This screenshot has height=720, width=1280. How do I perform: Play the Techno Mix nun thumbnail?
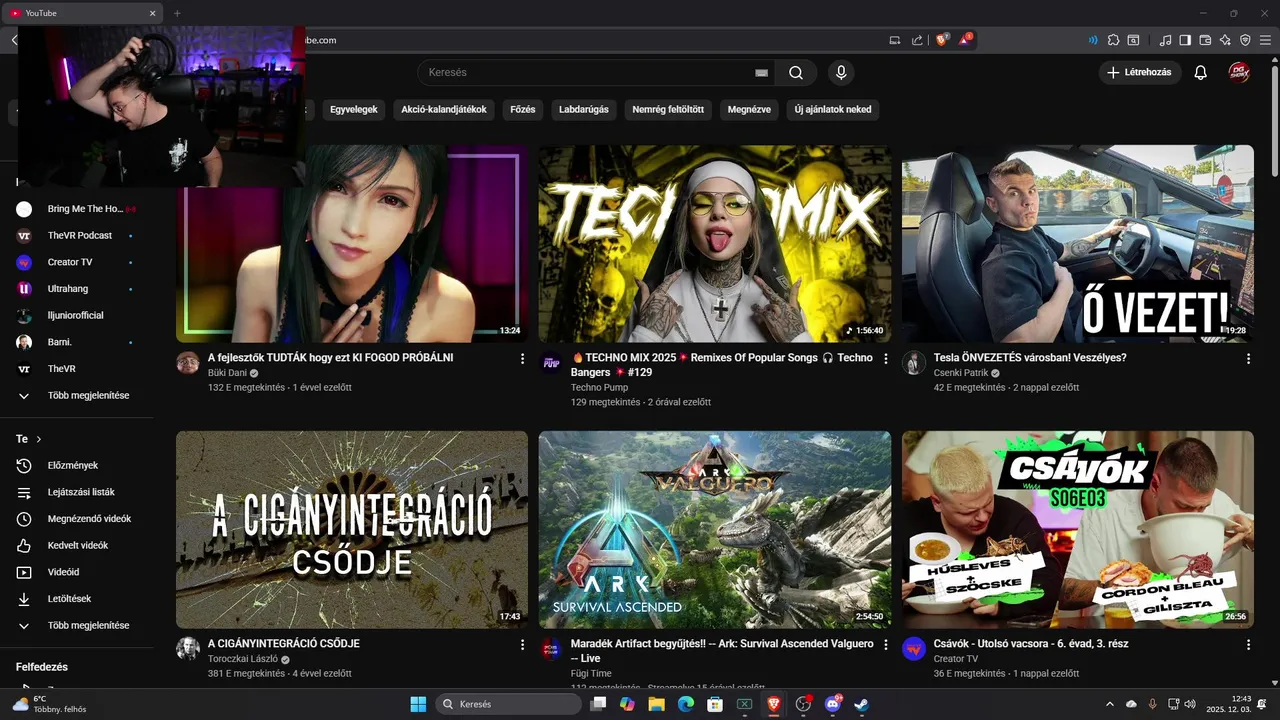pyautogui.click(x=715, y=243)
